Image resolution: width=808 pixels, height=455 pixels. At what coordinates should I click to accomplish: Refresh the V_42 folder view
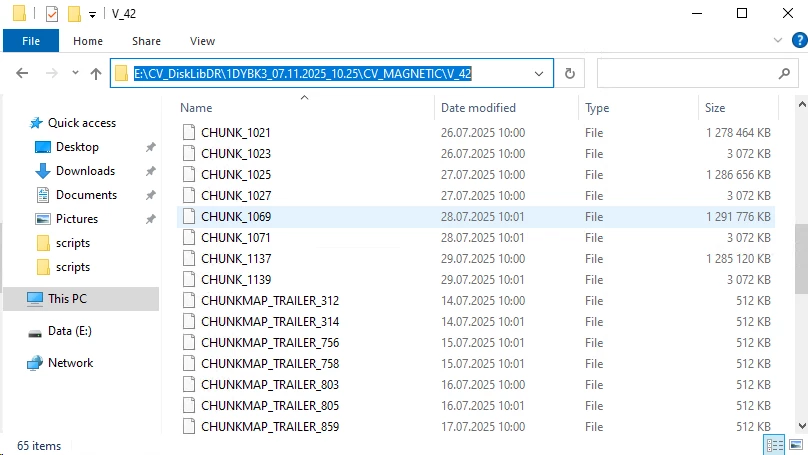tap(569, 73)
